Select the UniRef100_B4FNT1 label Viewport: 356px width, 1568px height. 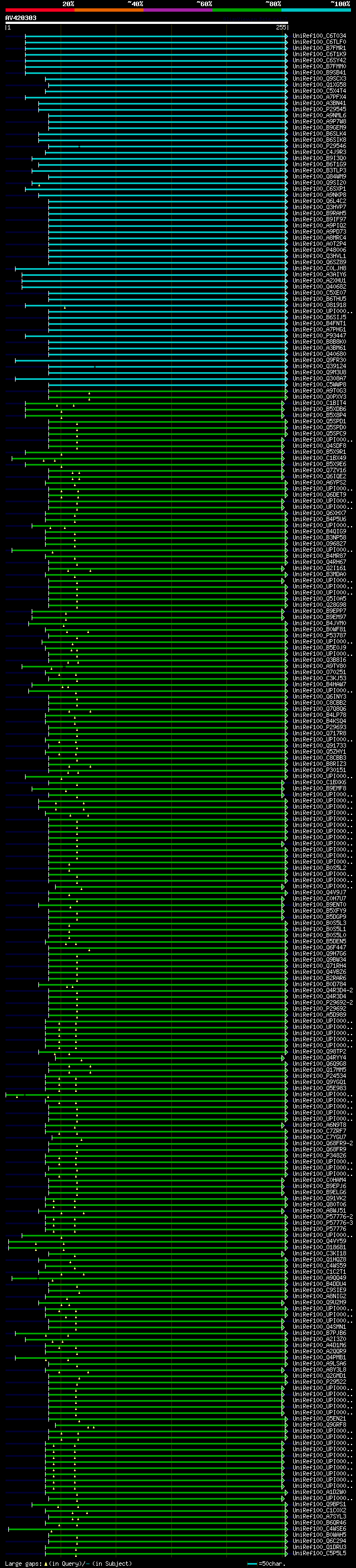[x=319, y=323]
